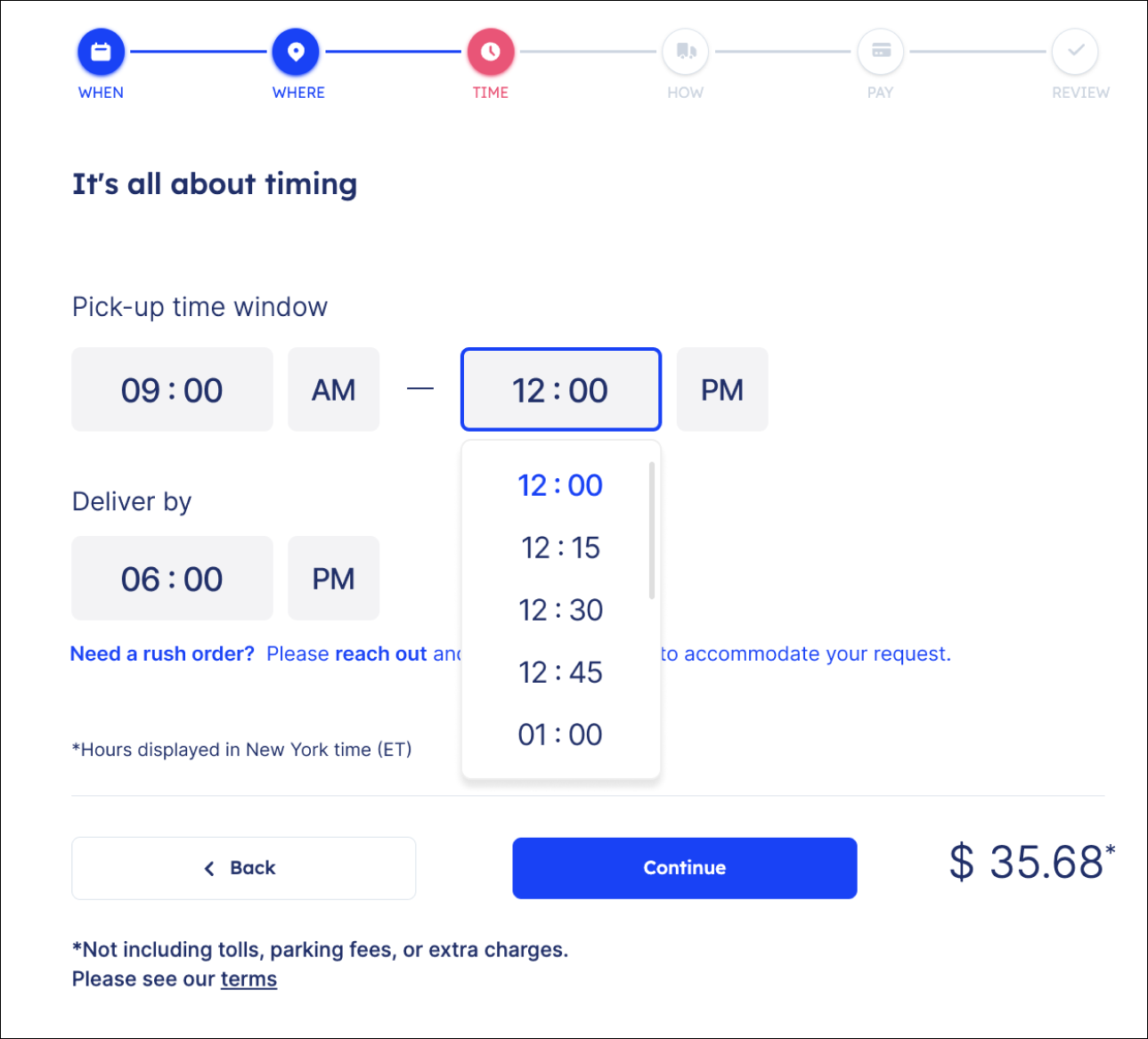Collapse the 12:00 pick-up end time dropdown
The height and width of the screenshot is (1039, 1148).
pos(561,390)
